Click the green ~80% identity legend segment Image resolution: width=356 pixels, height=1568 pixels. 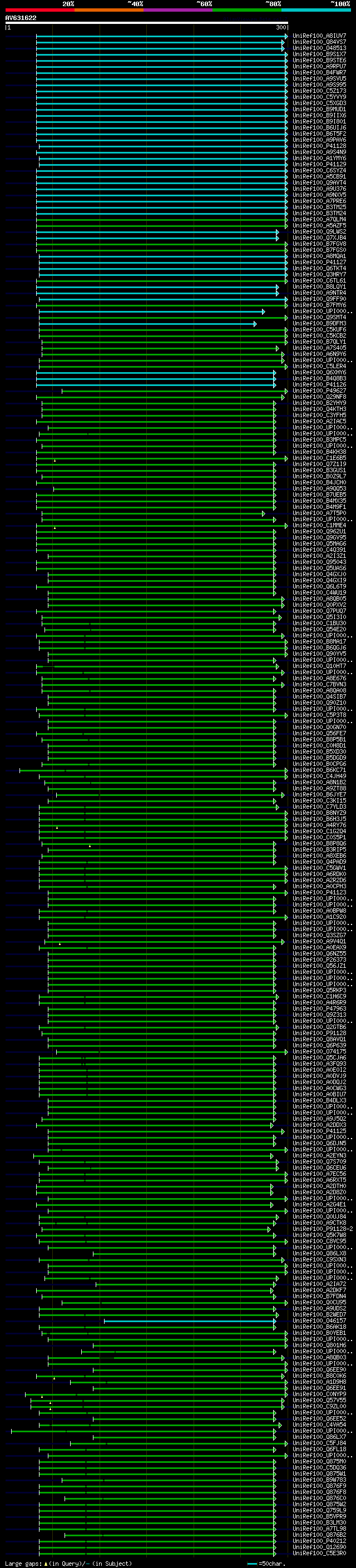pos(247,10)
